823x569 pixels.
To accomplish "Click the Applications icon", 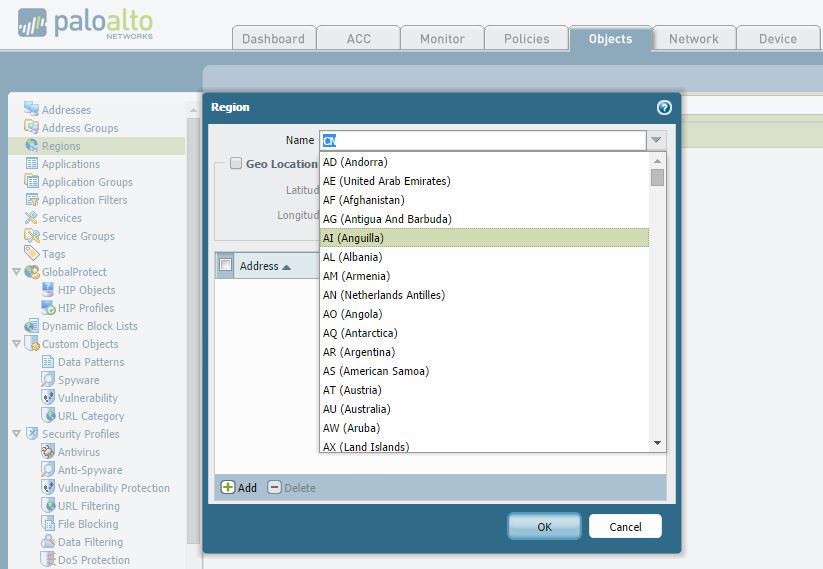I will click(31, 163).
